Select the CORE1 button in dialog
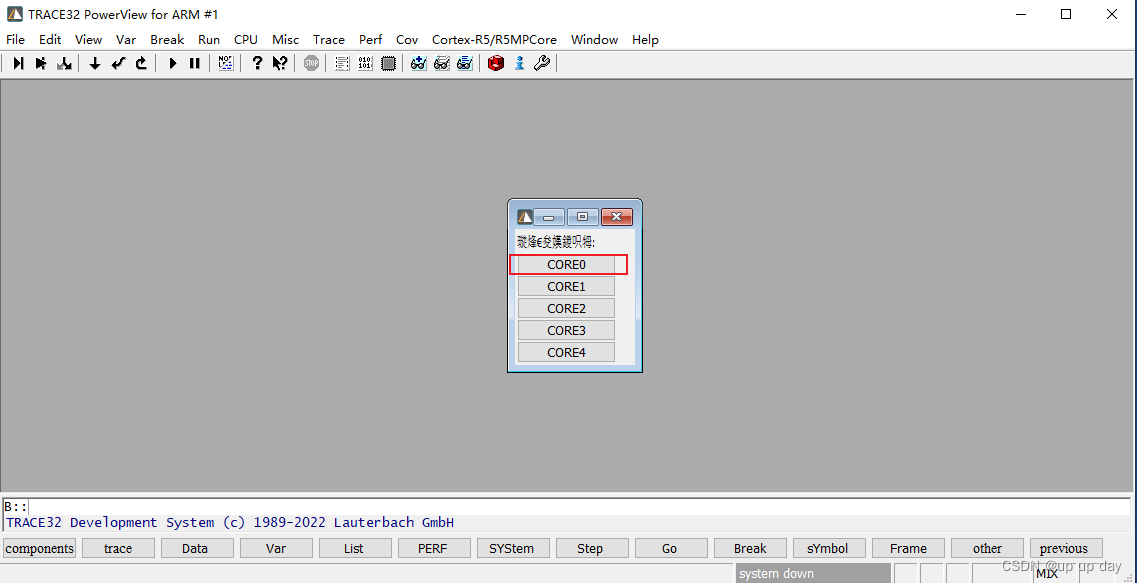The height and width of the screenshot is (583, 1137). tap(566, 286)
